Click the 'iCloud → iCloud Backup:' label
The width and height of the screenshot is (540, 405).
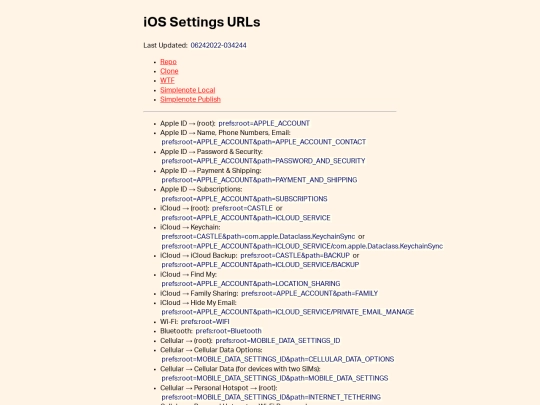(x=199, y=255)
